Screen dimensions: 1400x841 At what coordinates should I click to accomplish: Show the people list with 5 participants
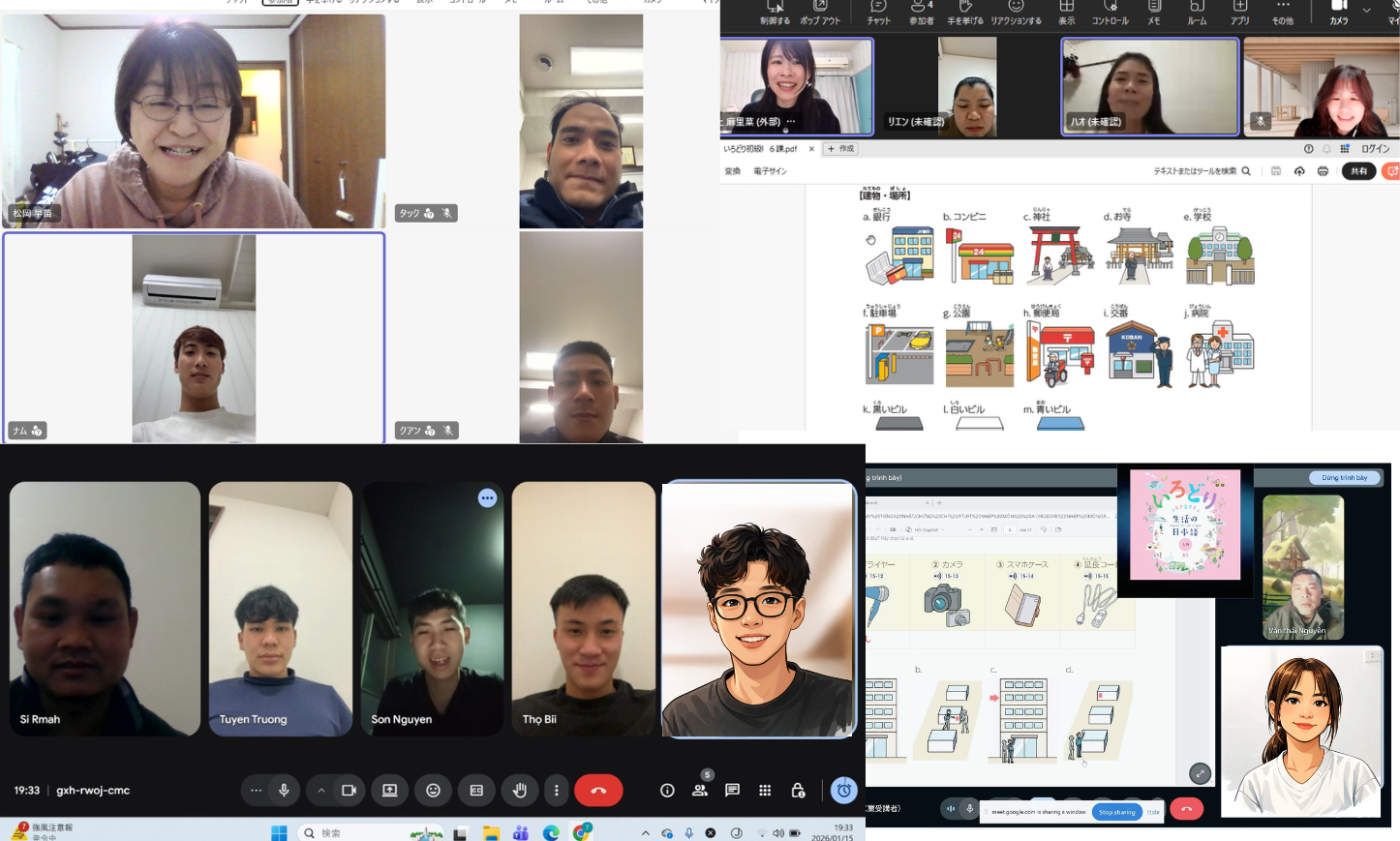[700, 790]
